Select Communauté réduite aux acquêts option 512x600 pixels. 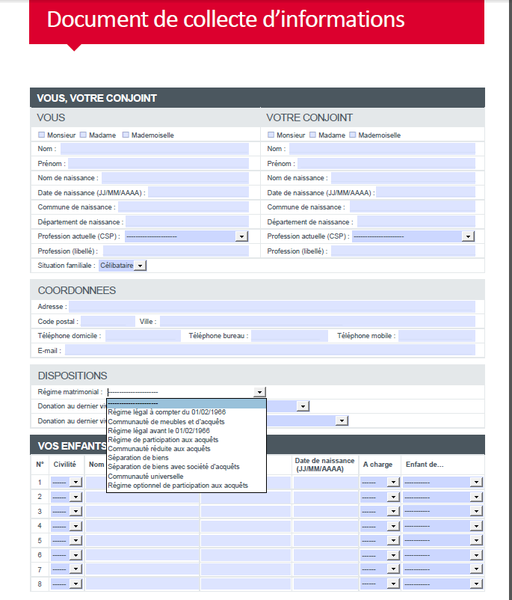pyautogui.click(x=186, y=449)
